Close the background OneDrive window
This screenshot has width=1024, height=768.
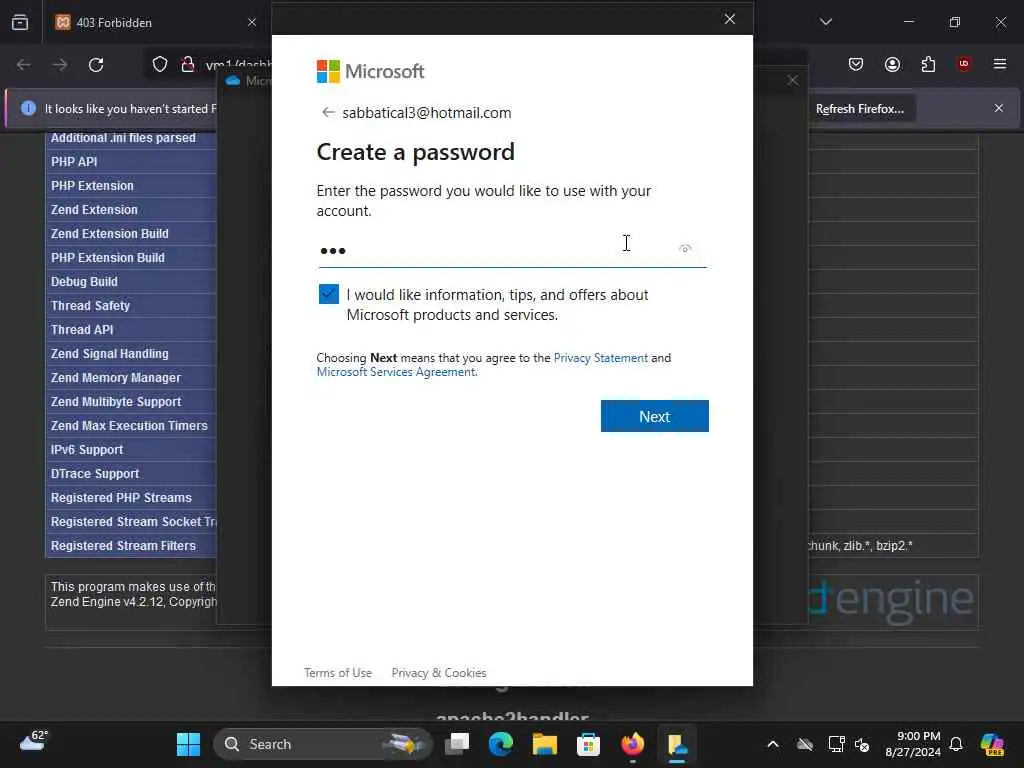[x=792, y=80]
